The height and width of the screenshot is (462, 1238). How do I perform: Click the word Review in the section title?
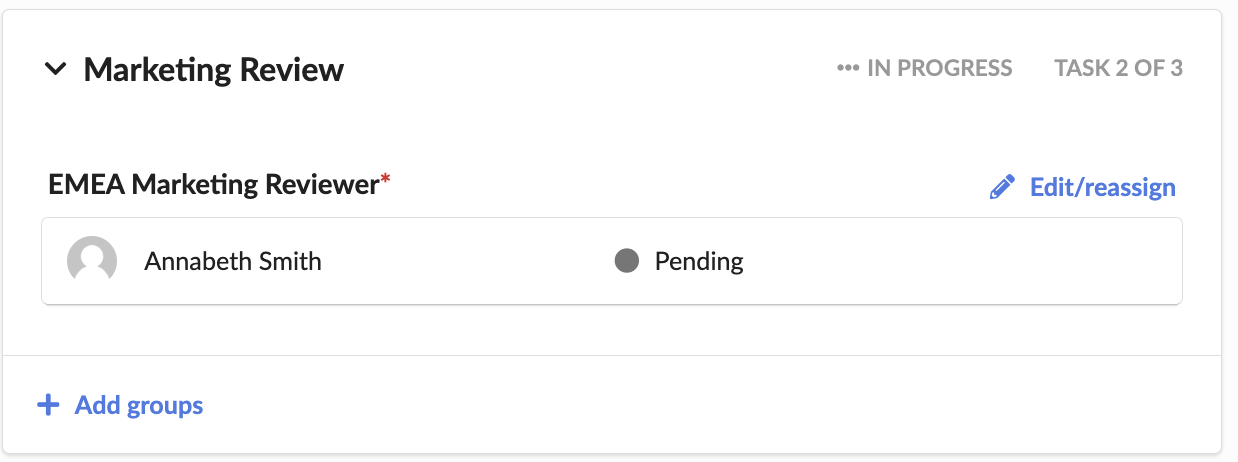click(x=292, y=69)
